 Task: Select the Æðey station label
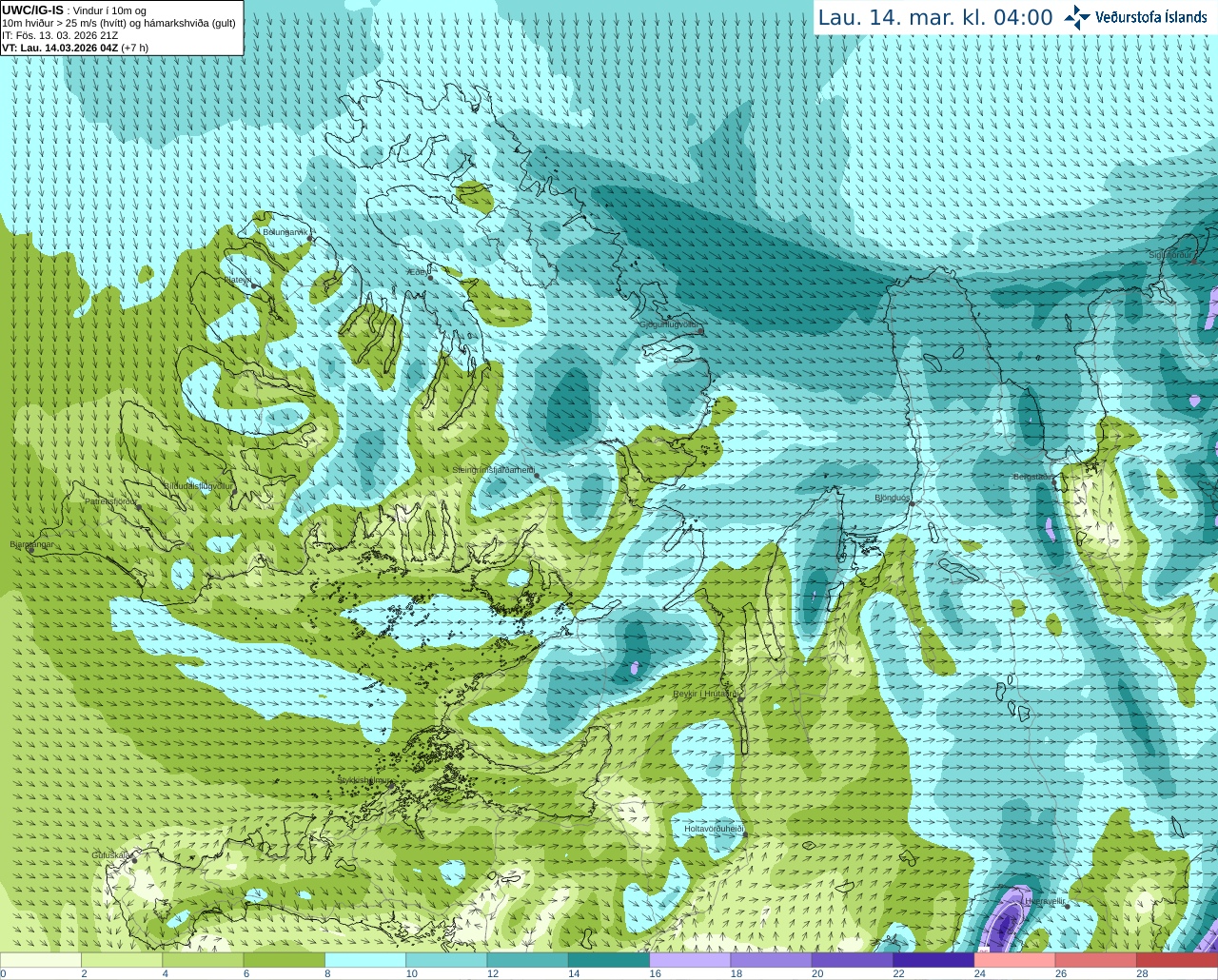coord(418,272)
